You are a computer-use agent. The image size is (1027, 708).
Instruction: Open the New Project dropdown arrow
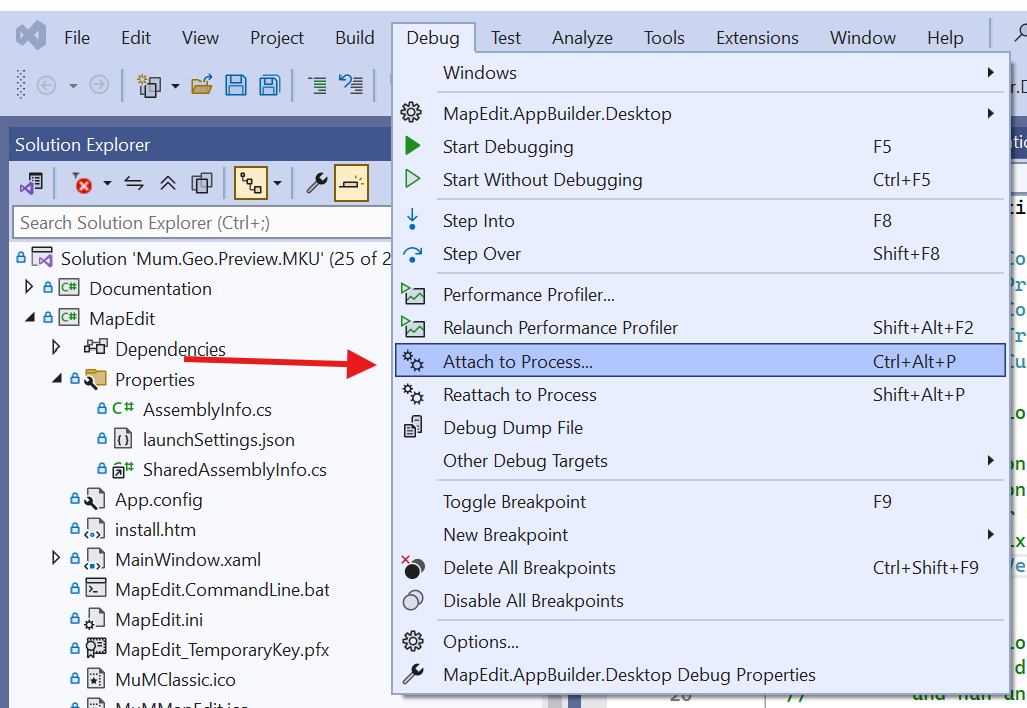pos(175,86)
